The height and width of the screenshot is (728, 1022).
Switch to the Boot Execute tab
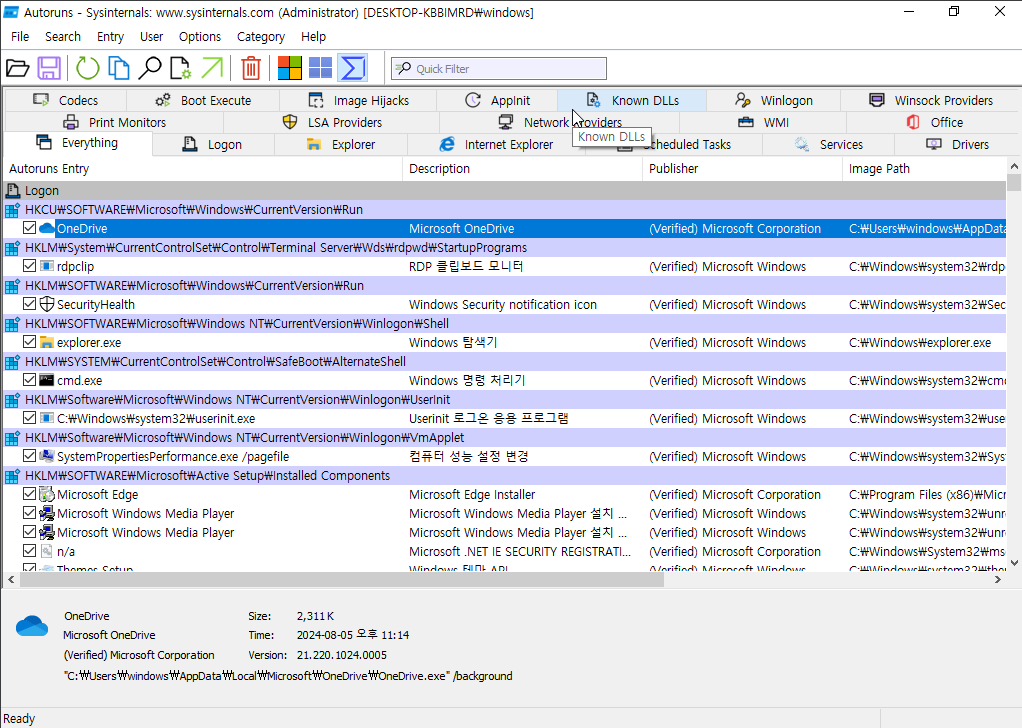point(203,100)
